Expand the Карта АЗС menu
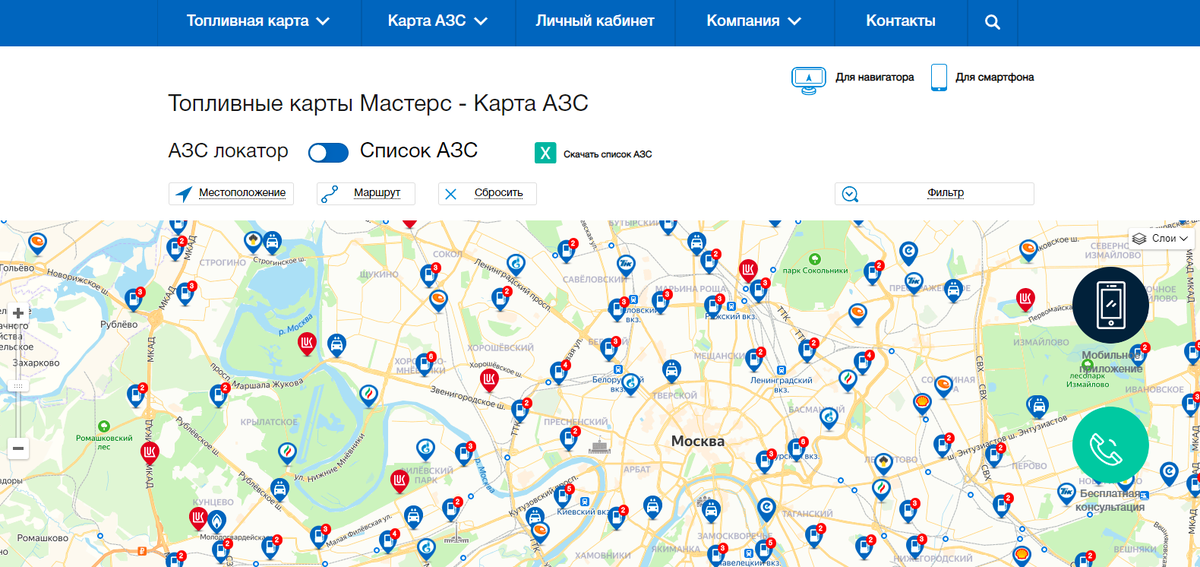The width and height of the screenshot is (1200, 567). pyautogui.click(x=438, y=22)
